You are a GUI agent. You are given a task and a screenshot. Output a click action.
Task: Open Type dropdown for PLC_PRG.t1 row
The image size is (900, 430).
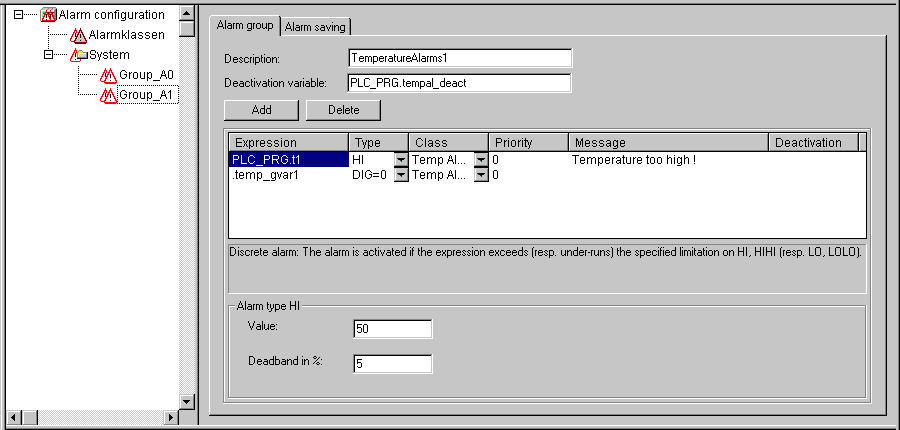coord(401,160)
